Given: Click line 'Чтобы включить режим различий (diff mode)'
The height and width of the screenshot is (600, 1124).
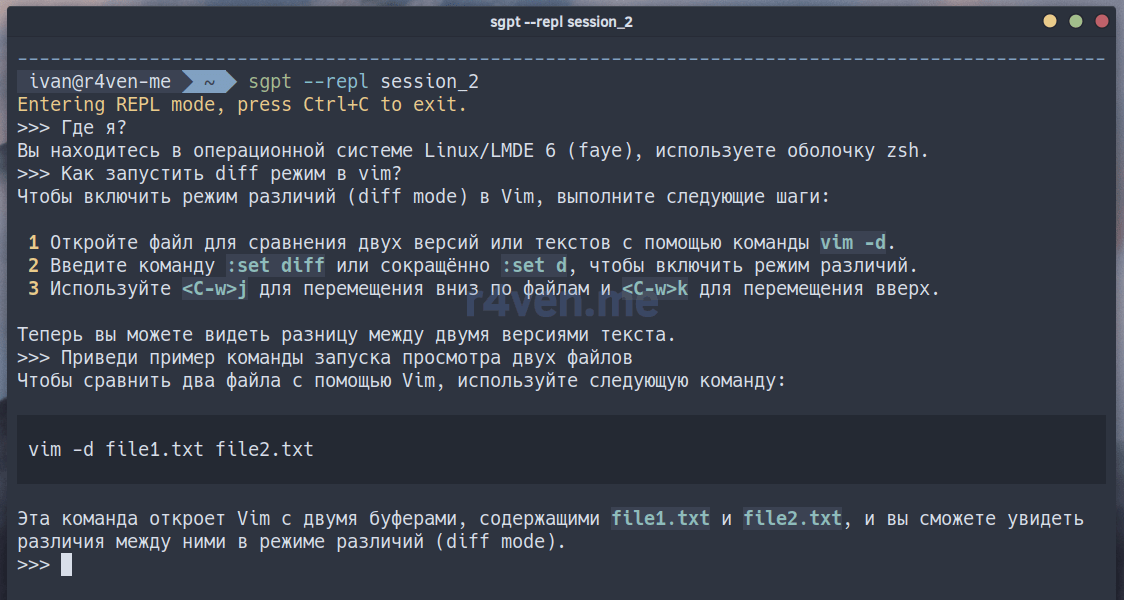Looking at the screenshot, I should tap(424, 197).
